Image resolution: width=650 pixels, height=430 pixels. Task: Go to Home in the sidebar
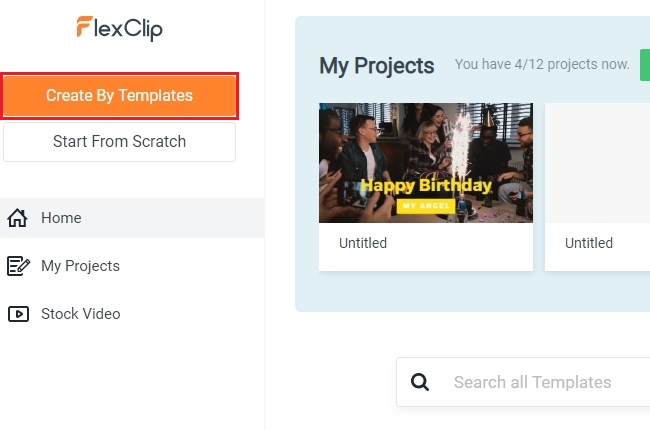[61, 218]
